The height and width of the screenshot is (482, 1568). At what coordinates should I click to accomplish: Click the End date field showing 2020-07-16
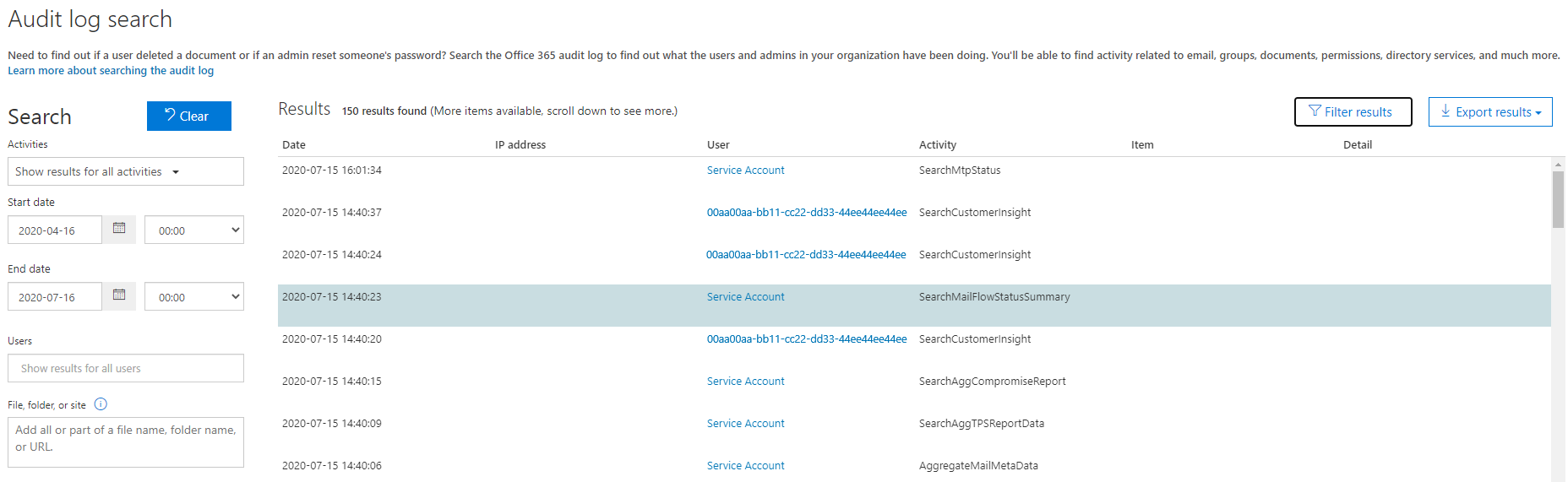tap(55, 297)
